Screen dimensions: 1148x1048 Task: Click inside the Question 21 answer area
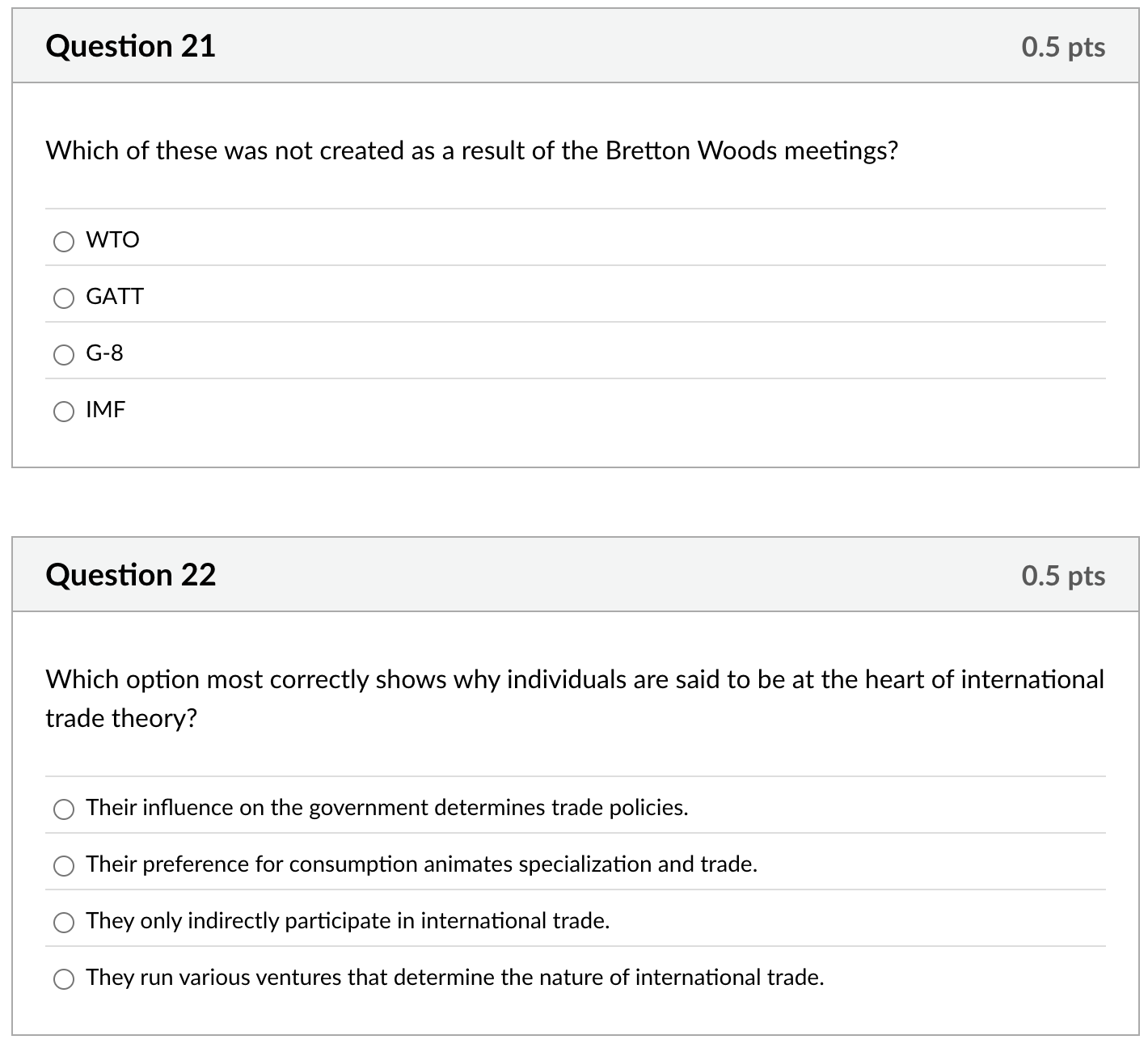coord(566,323)
